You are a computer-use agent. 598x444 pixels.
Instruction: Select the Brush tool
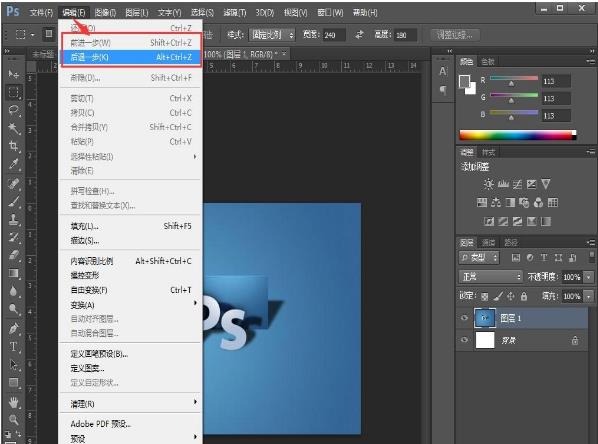(14, 201)
